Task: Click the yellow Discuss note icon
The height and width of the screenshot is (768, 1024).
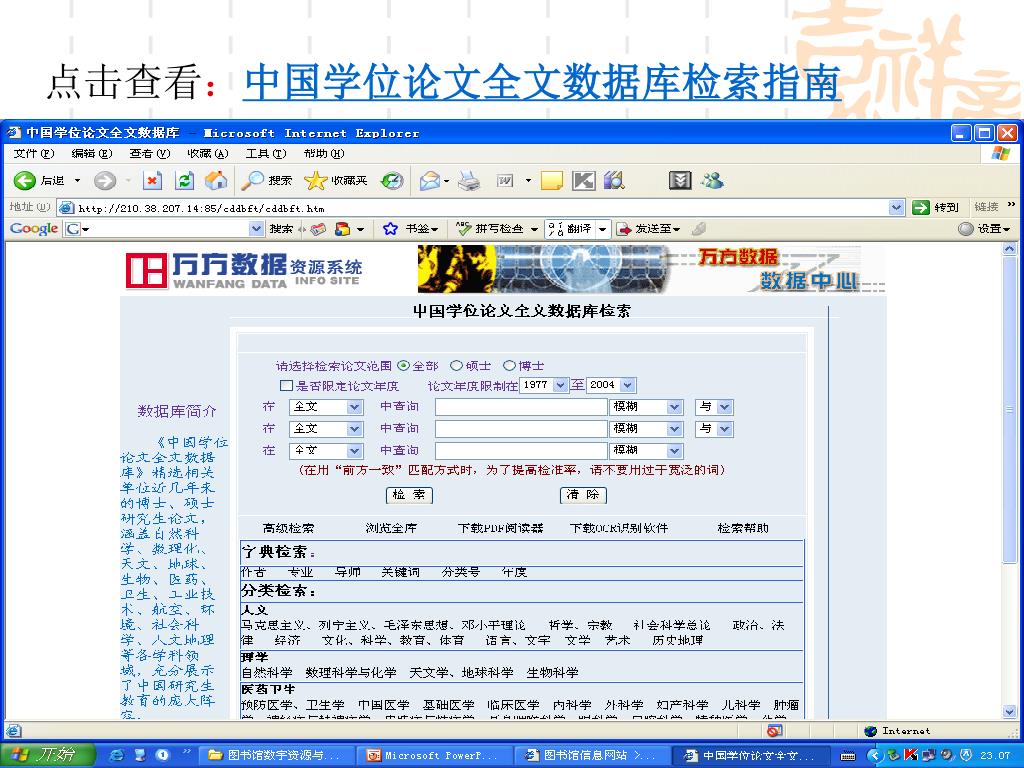Action: pyautogui.click(x=552, y=181)
